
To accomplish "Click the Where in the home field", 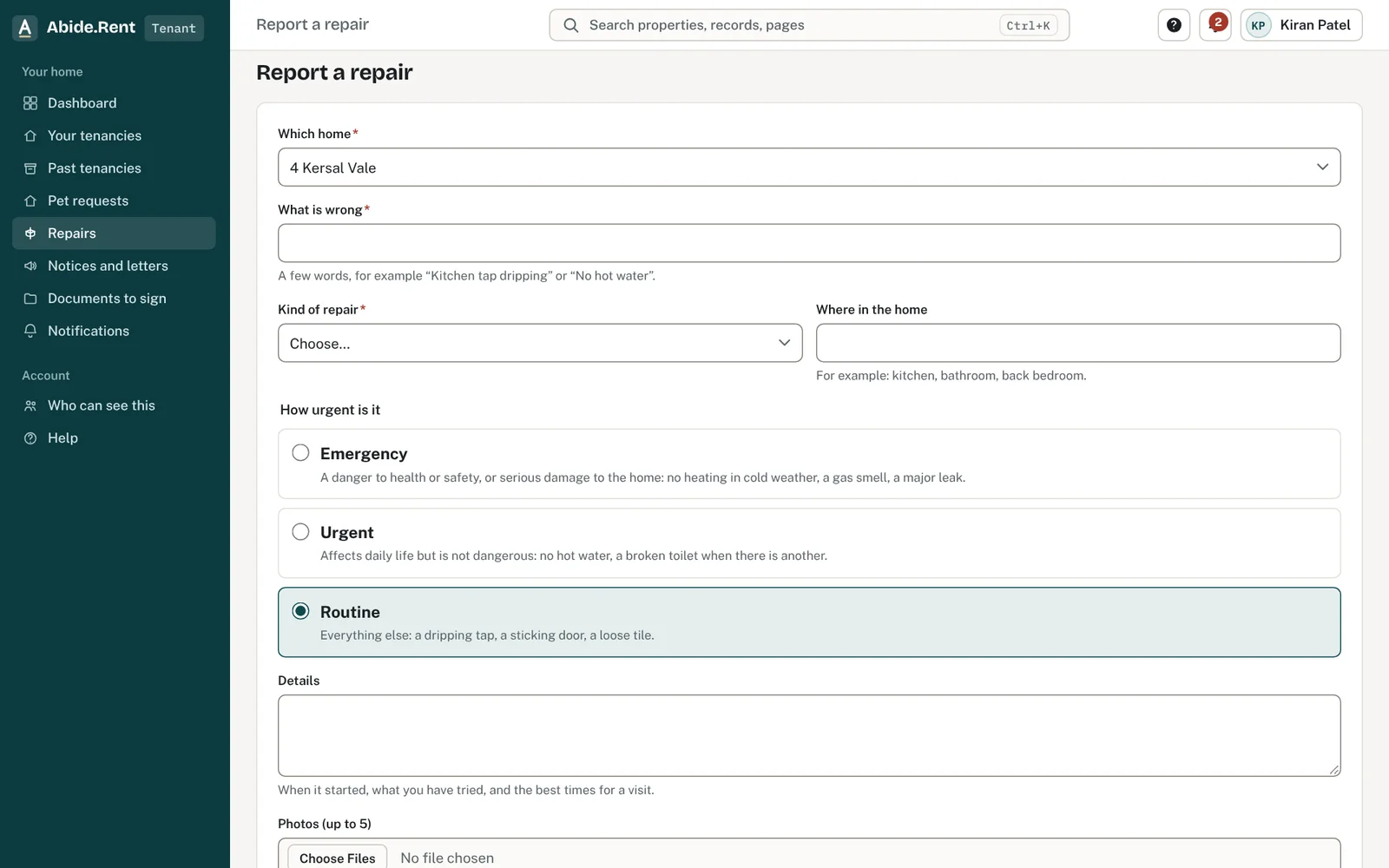I will 1078,344.
